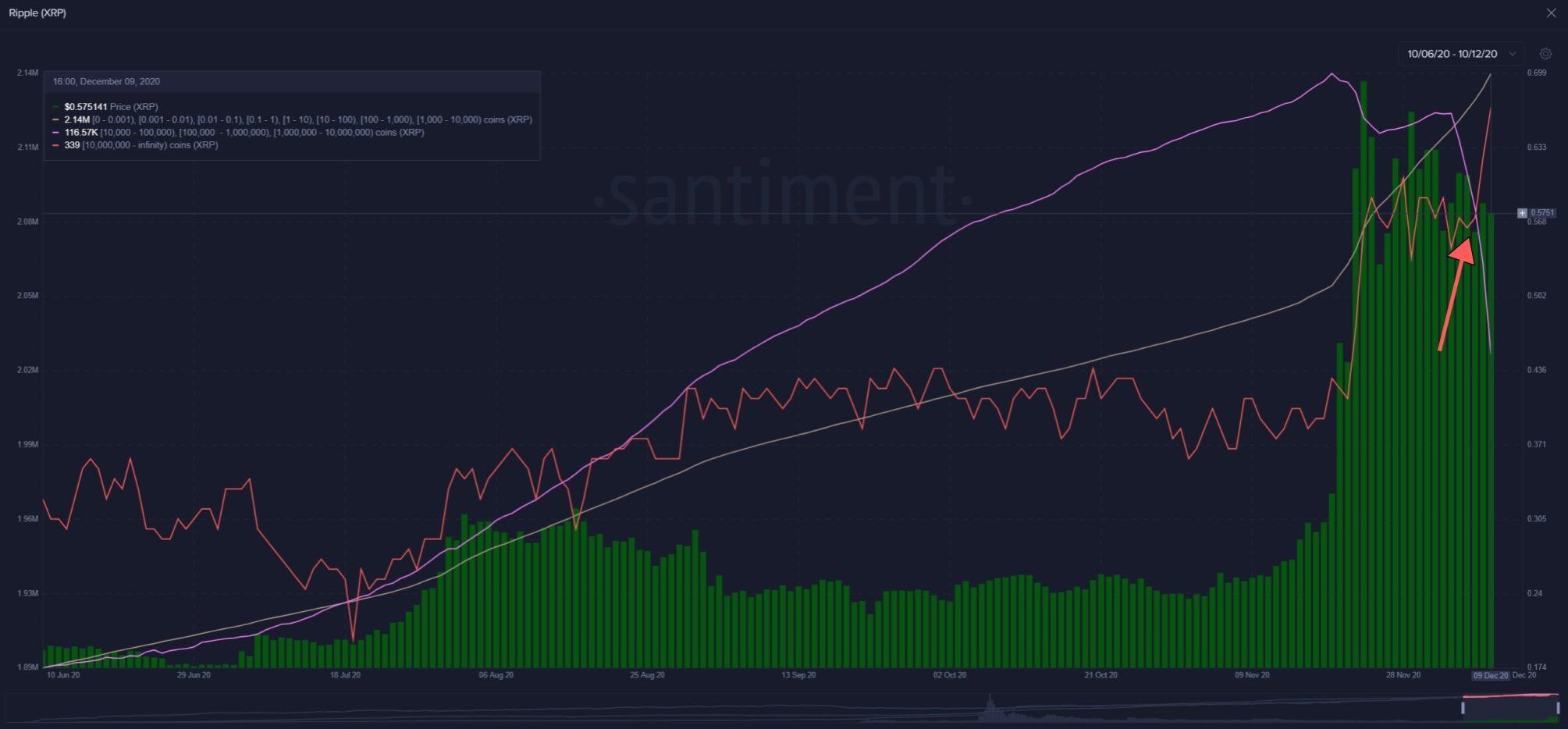Click the 21 Oct 20 date label
The height and width of the screenshot is (729, 1568).
pos(1100,675)
